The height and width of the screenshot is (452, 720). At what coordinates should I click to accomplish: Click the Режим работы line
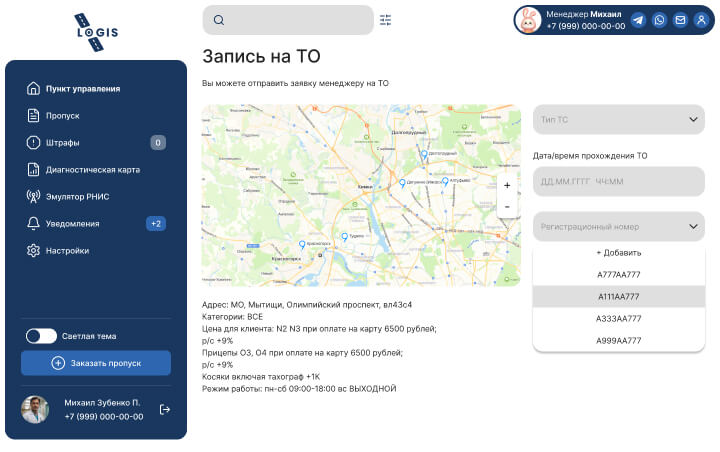point(299,389)
